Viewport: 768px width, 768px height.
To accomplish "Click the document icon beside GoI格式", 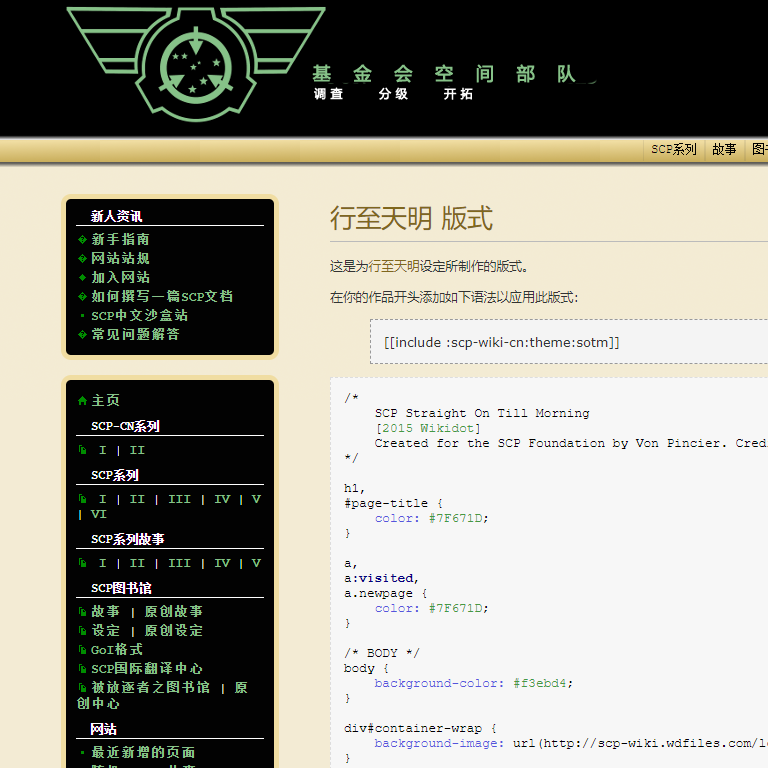I will click(x=82, y=650).
